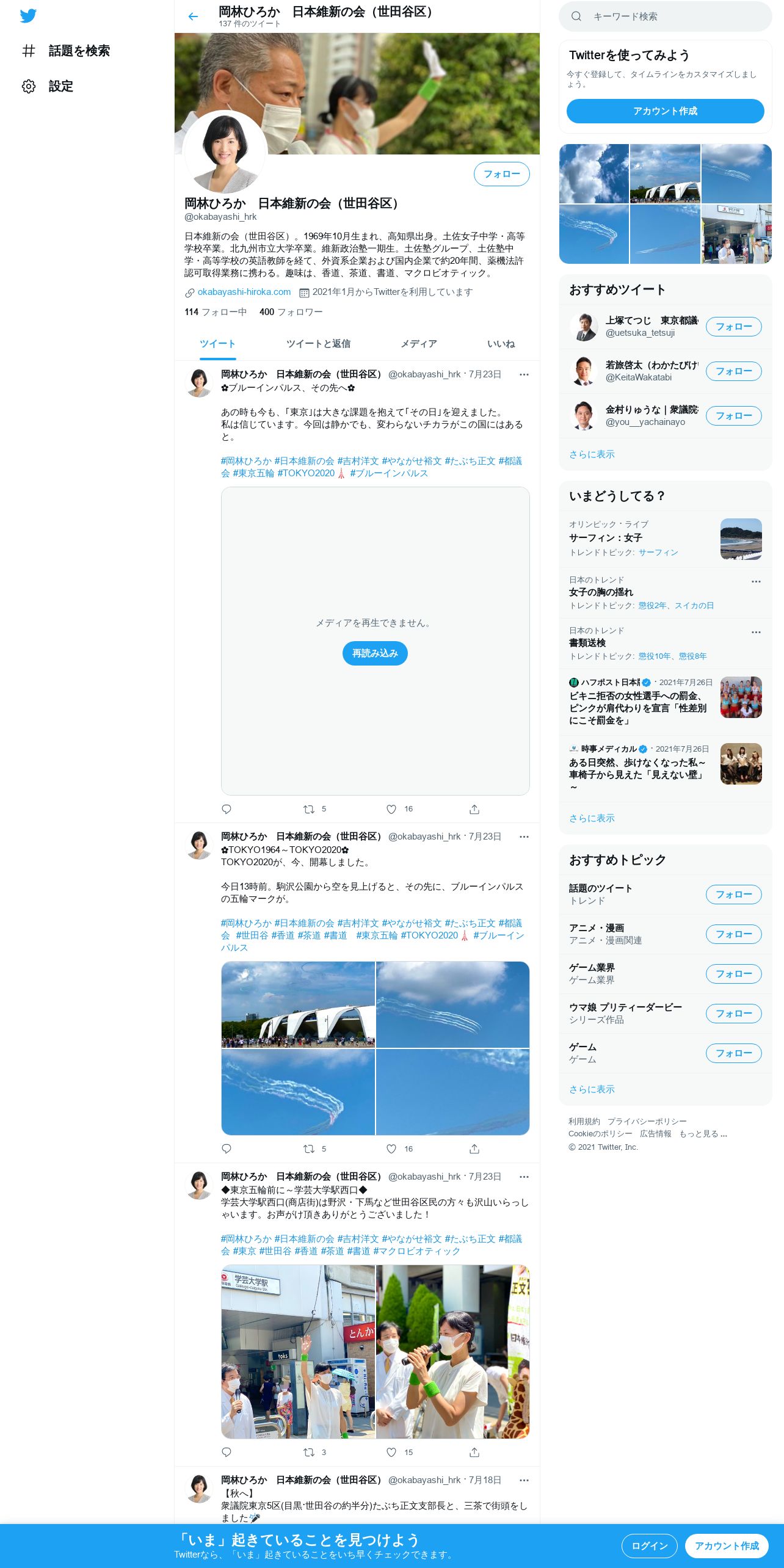This screenshot has width=784, height=1568.
Task: Click アカウント作成 in bottom banner
Action: click(x=727, y=1546)
